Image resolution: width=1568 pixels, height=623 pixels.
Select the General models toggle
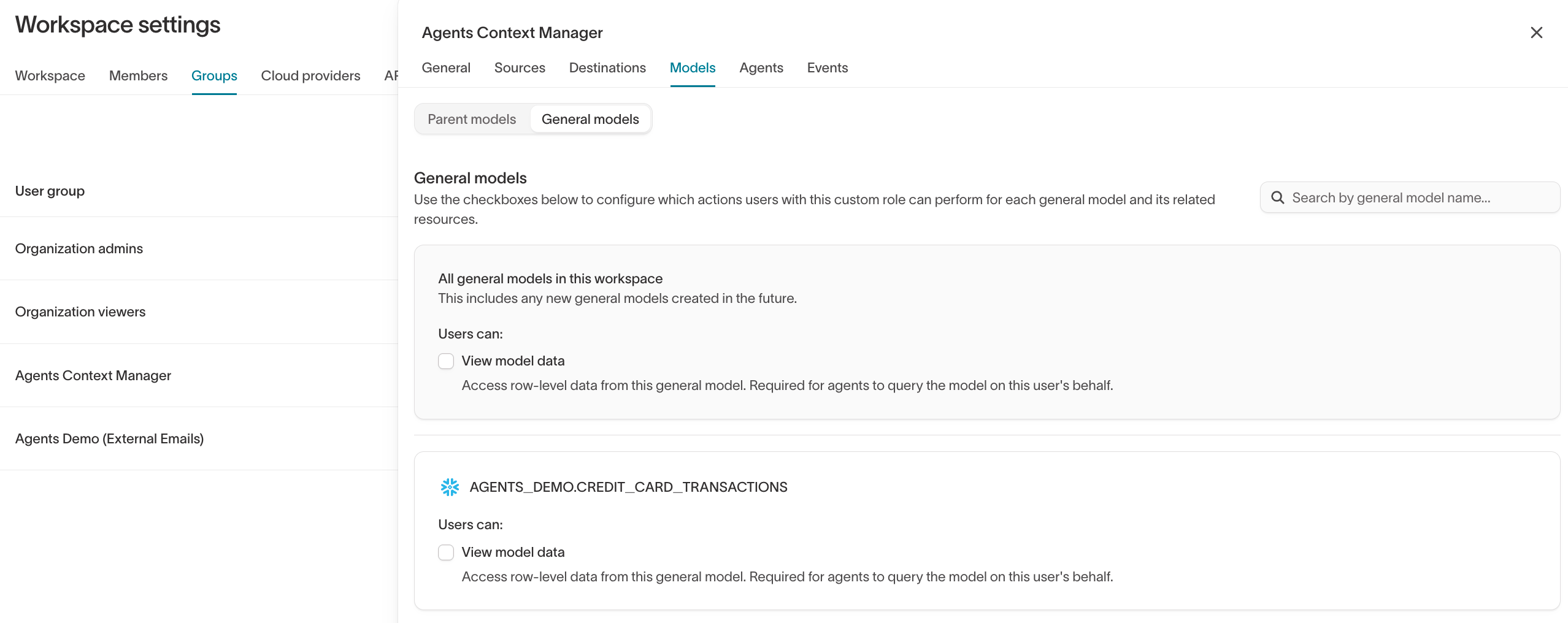click(x=590, y=119)
